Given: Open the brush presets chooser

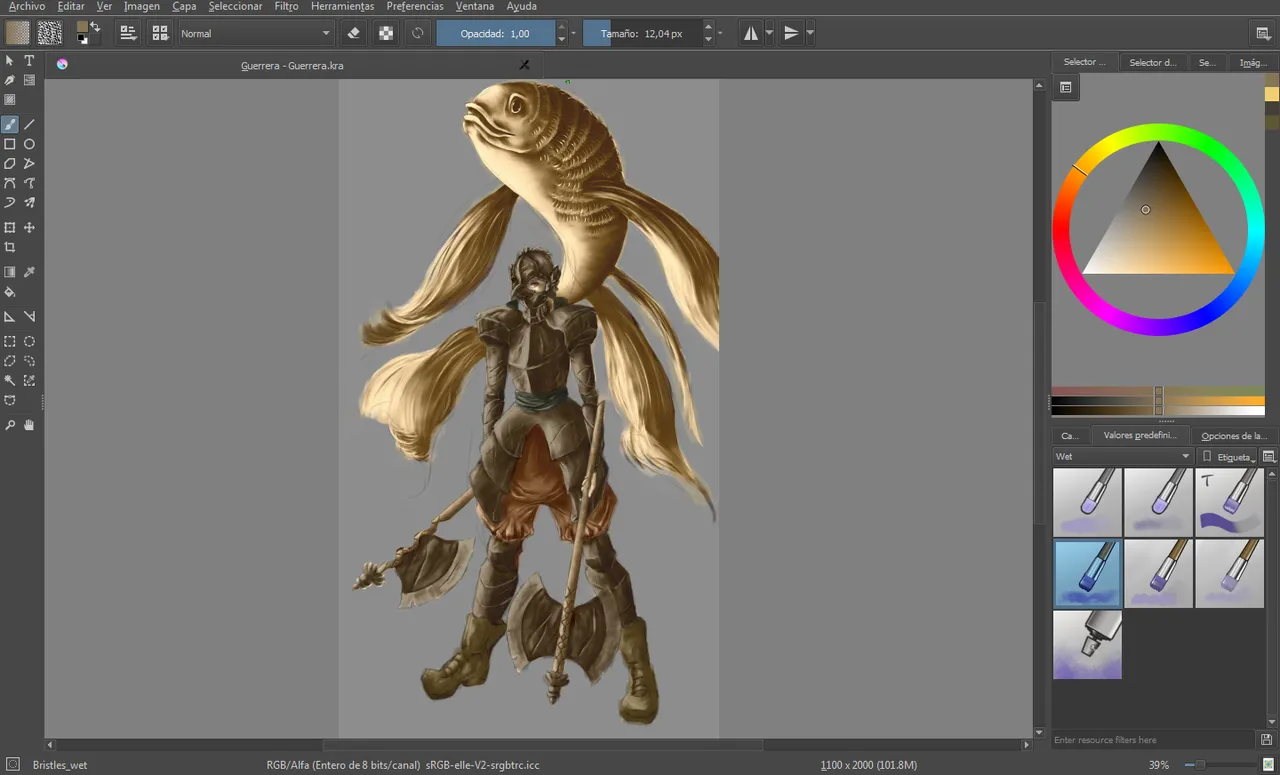Looking at the screenshot, I should [x=160, y=33].
